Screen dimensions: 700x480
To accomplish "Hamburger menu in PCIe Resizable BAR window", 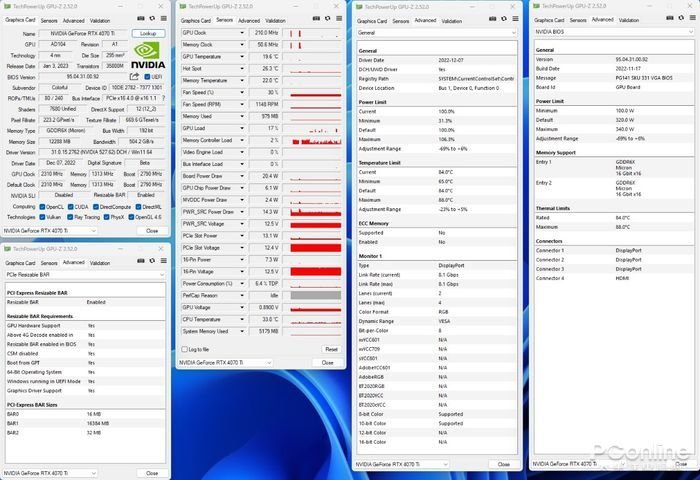I will [x=164, y=261].
